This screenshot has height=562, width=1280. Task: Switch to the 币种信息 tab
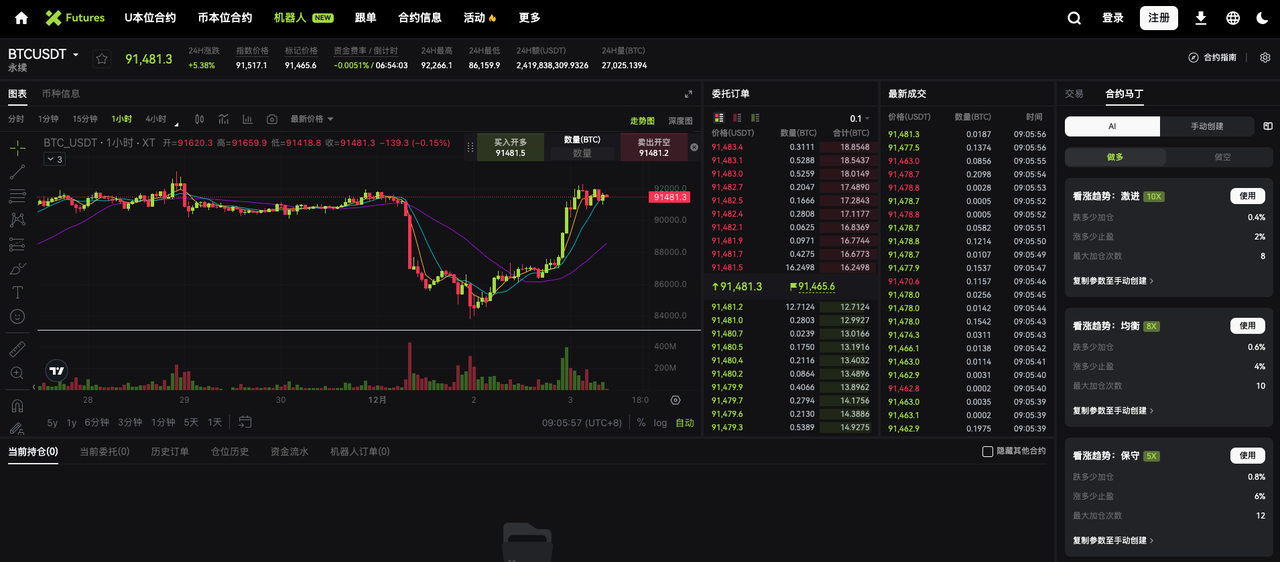click(61, 93)
